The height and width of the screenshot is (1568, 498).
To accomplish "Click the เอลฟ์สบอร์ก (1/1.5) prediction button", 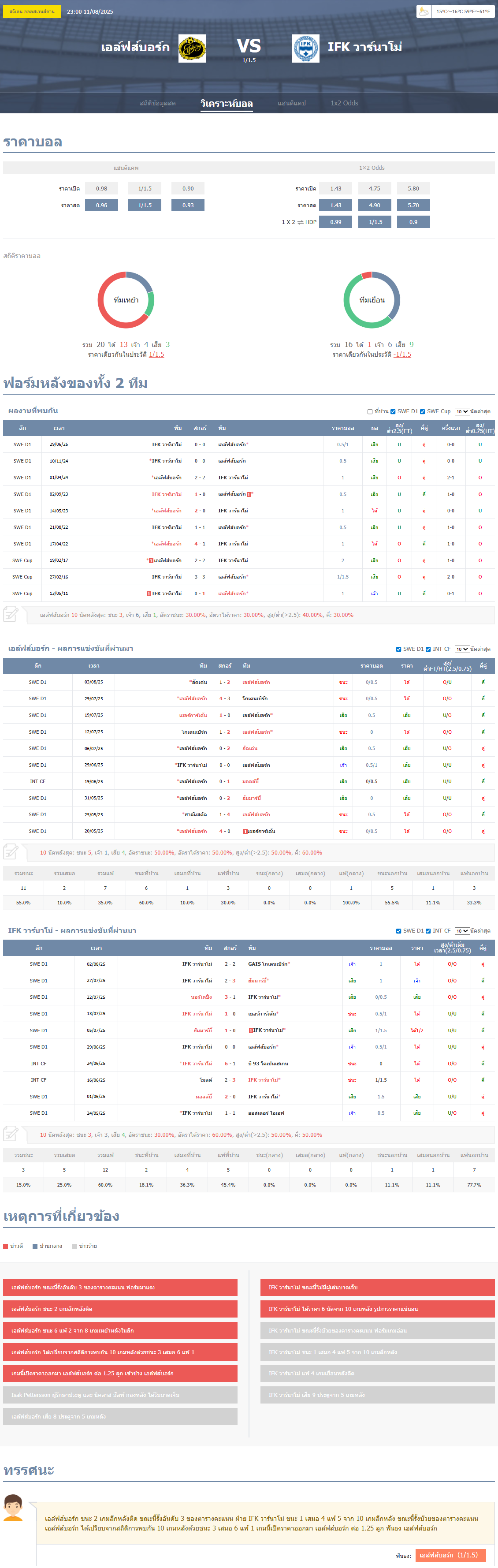I will pyautogui.click(x=450, y=1555).
